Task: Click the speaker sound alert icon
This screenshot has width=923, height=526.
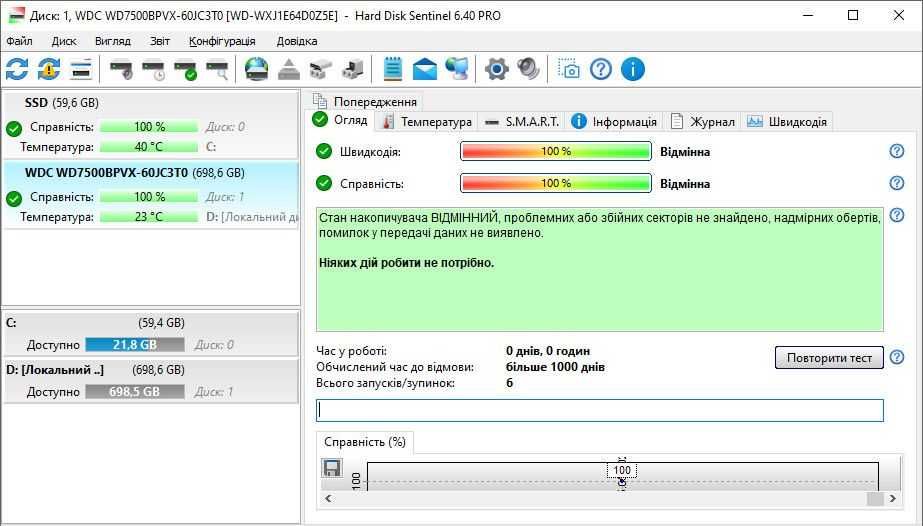Action: point(528,69)
